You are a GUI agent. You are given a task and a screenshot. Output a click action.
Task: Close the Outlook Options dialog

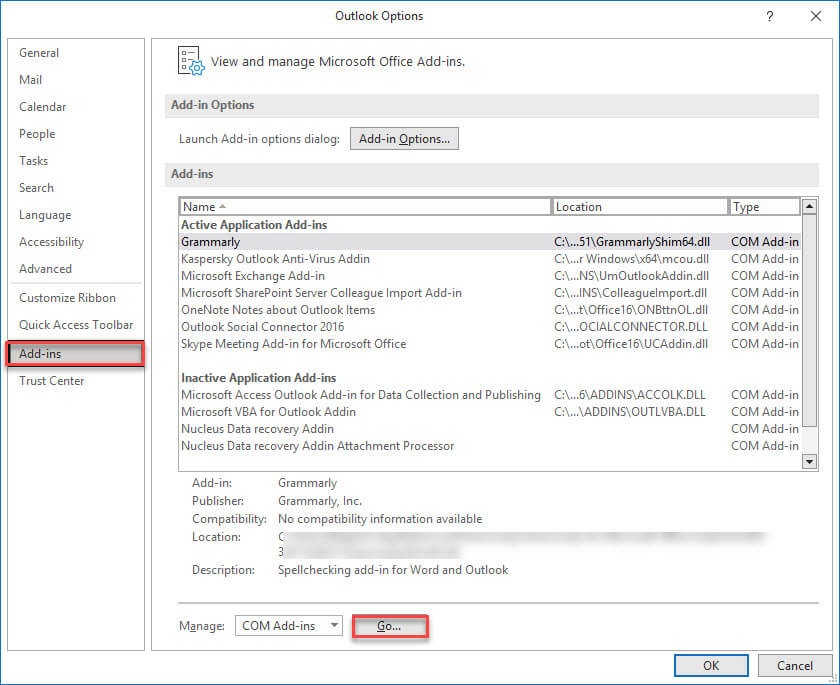tap(815, 16)
